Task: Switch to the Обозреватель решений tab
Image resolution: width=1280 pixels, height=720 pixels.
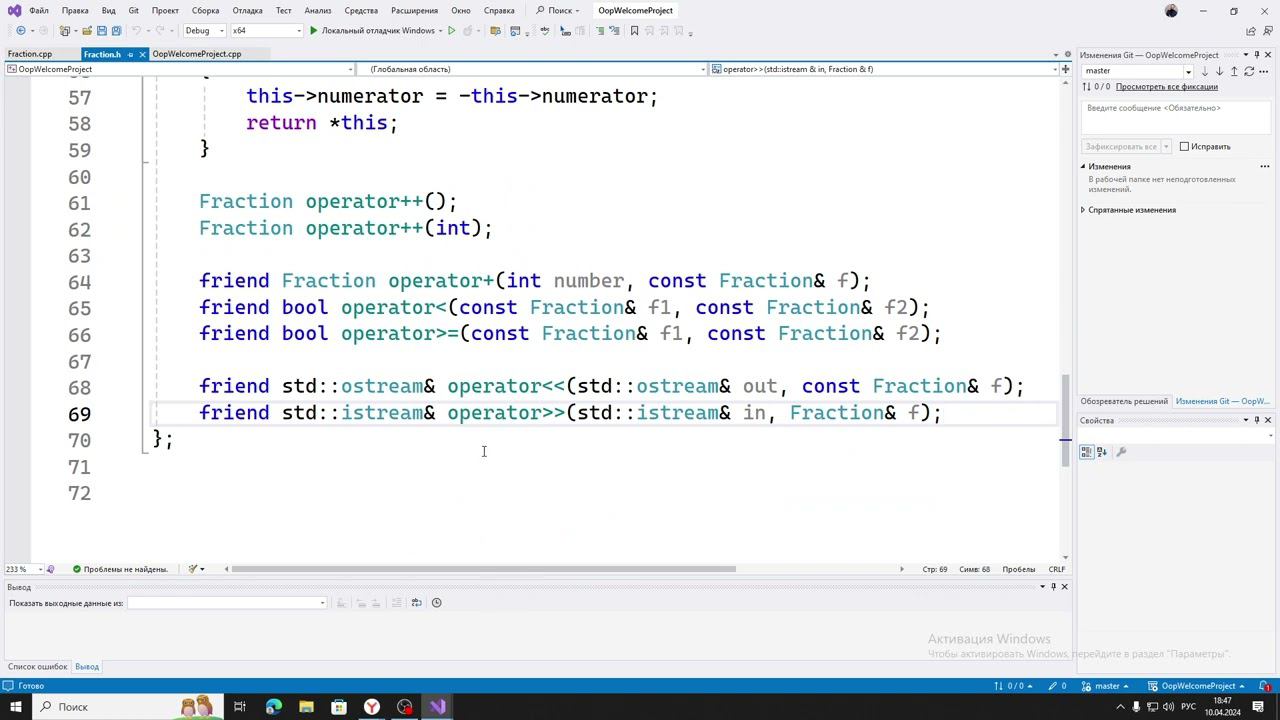Action: tap(1124, 401)
